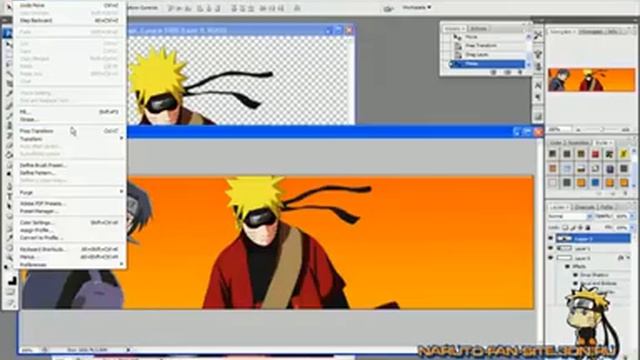Switch to the Actions tab
This screenshot has width=640, height=360.
point(479,28)
